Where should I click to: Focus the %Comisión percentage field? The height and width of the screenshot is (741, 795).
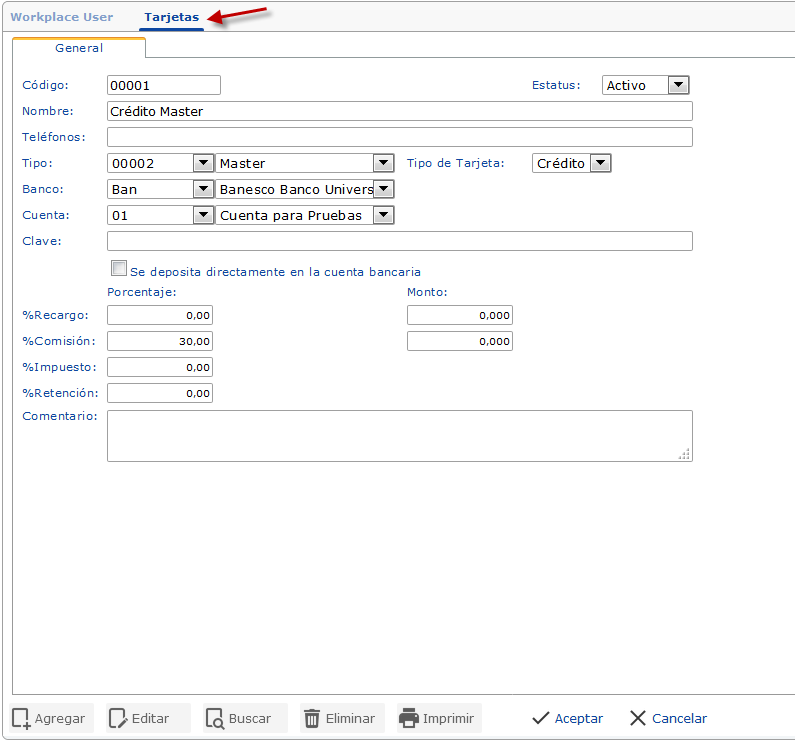160,341
